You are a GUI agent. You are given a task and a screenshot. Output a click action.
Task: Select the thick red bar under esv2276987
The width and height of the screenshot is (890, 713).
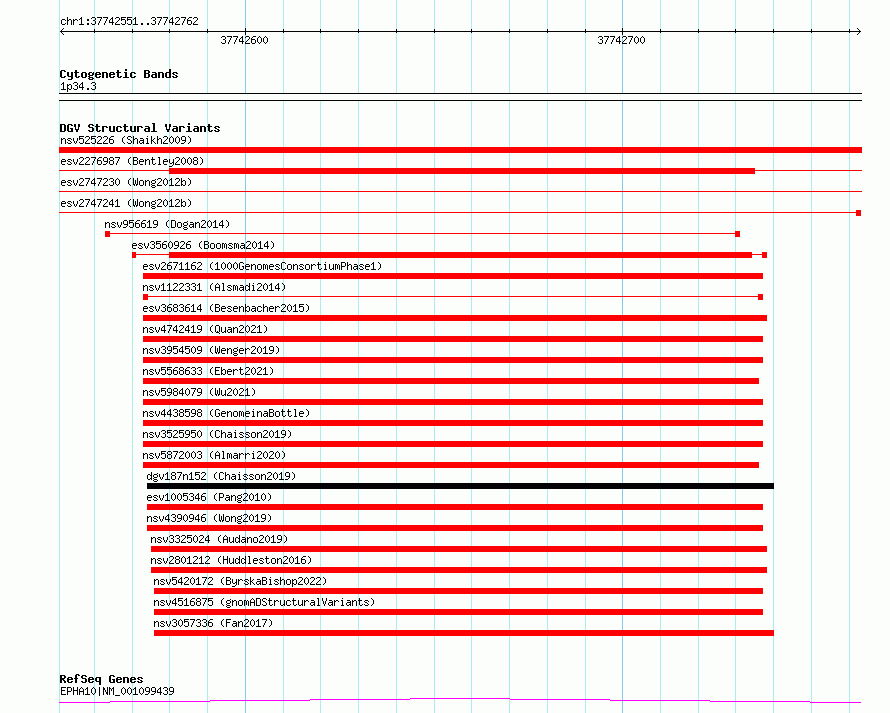pos(462,171)
